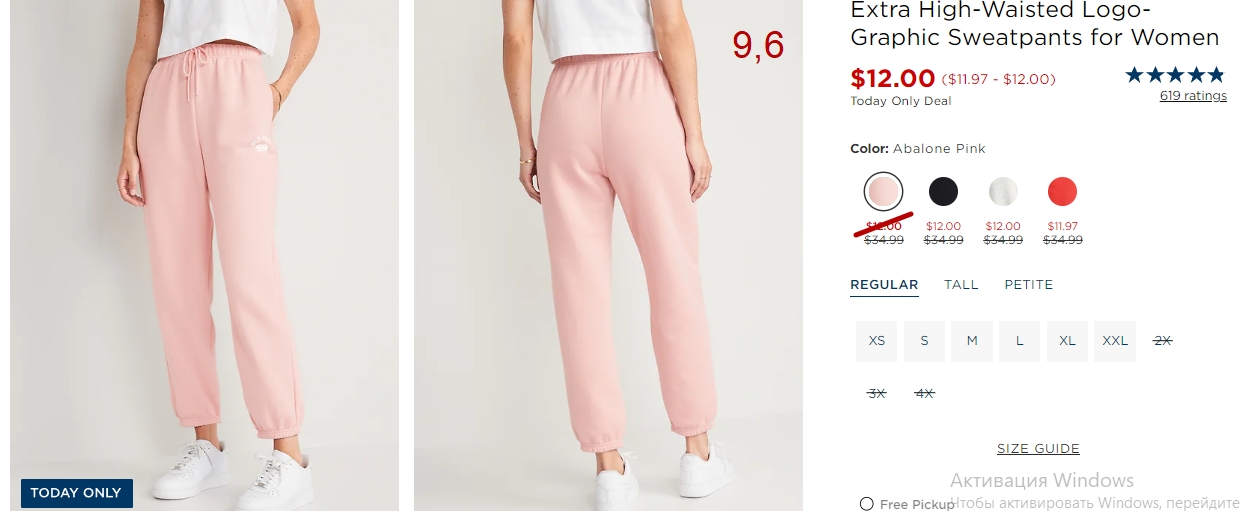Select size M
Screen dimensions: 1245x511
(x=972, y=341)
